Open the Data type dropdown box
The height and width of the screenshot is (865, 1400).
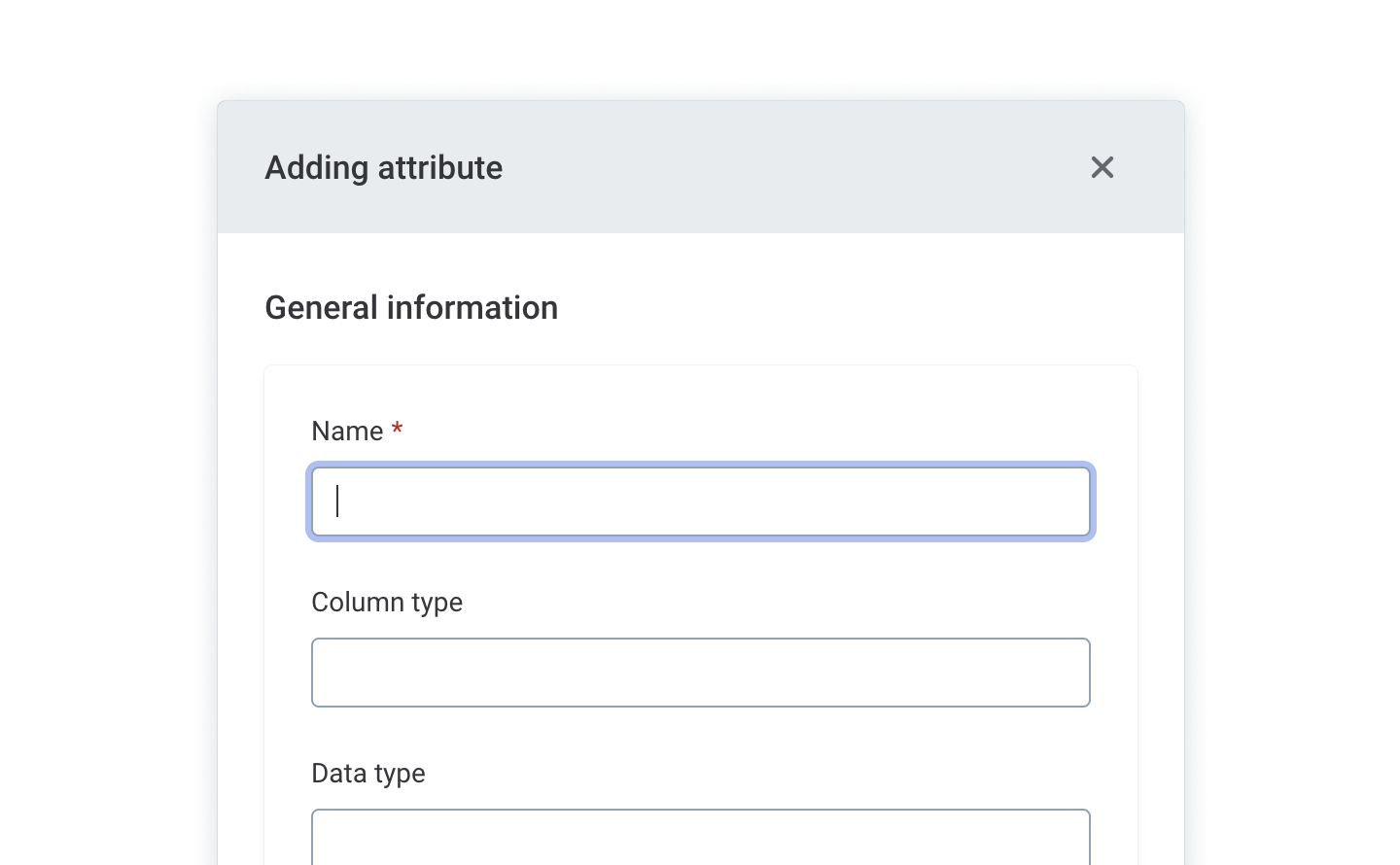(x=700, y=838)
